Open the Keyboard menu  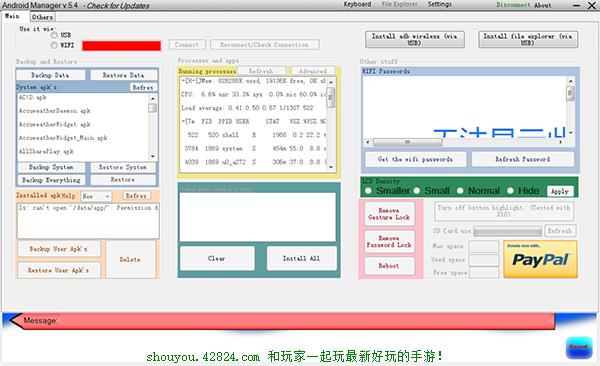pyautogui.click(x=357, y=4)
